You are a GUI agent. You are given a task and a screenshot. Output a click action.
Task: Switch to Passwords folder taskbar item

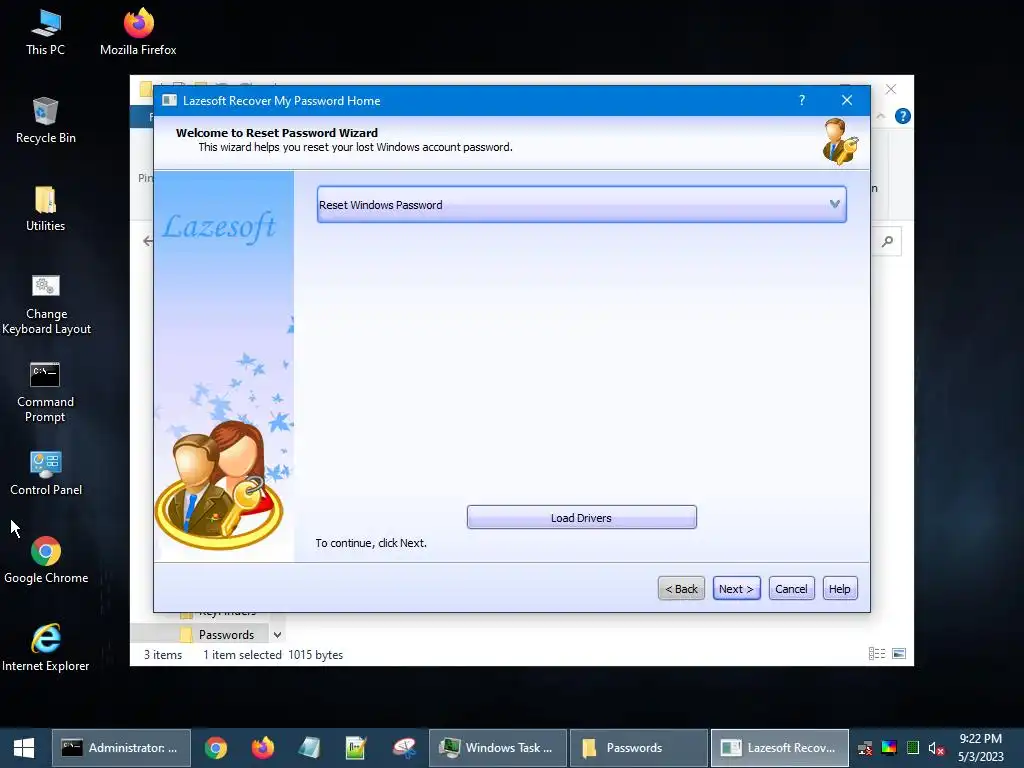(639, 748)
